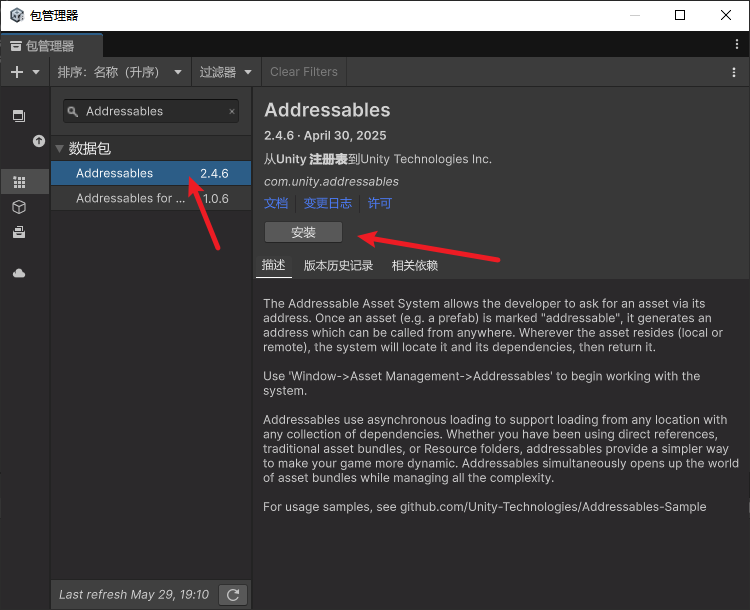Open the sort order dropdown 排序: 名称 (升序)
Image resolution: width=750 pixels, height=610 pixels.
click(x=120, y=72)
